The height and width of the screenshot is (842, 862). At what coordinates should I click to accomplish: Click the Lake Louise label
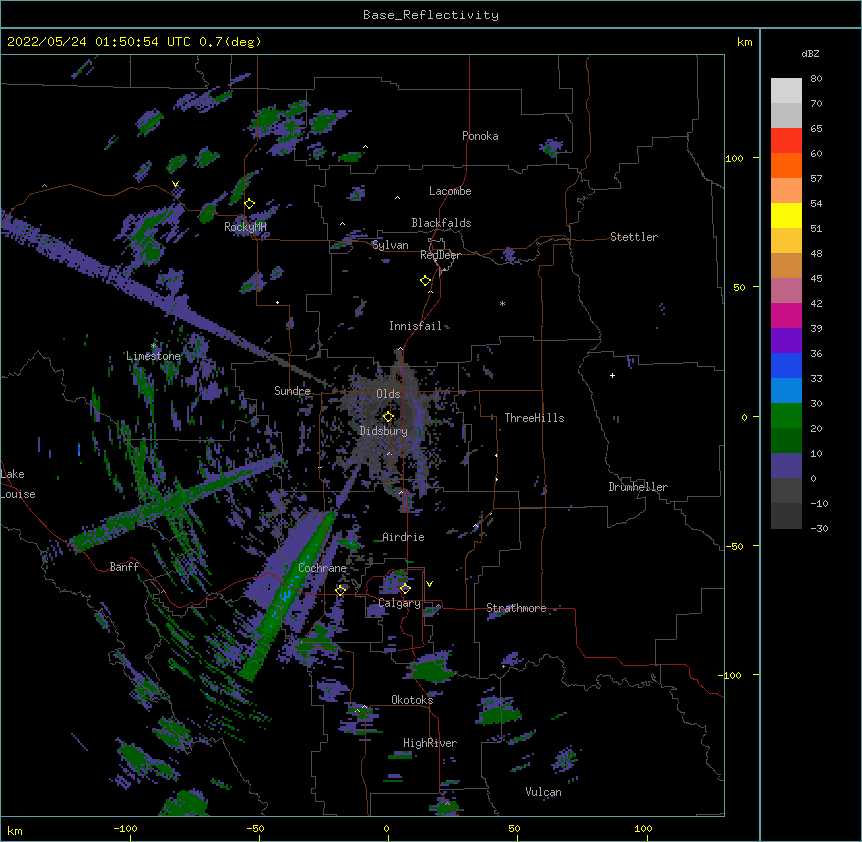tap(18, 484)
